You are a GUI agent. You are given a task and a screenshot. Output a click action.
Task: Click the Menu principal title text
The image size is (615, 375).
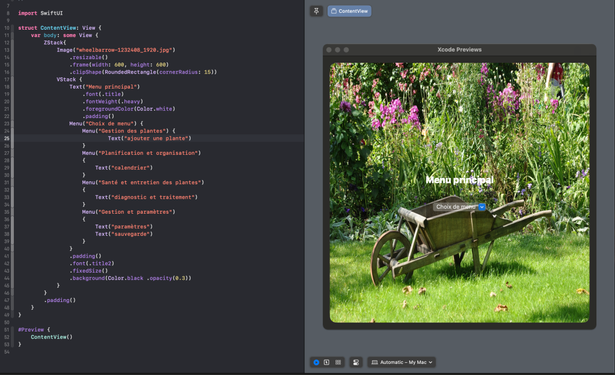pyautogui.click(x=459, y=180)
